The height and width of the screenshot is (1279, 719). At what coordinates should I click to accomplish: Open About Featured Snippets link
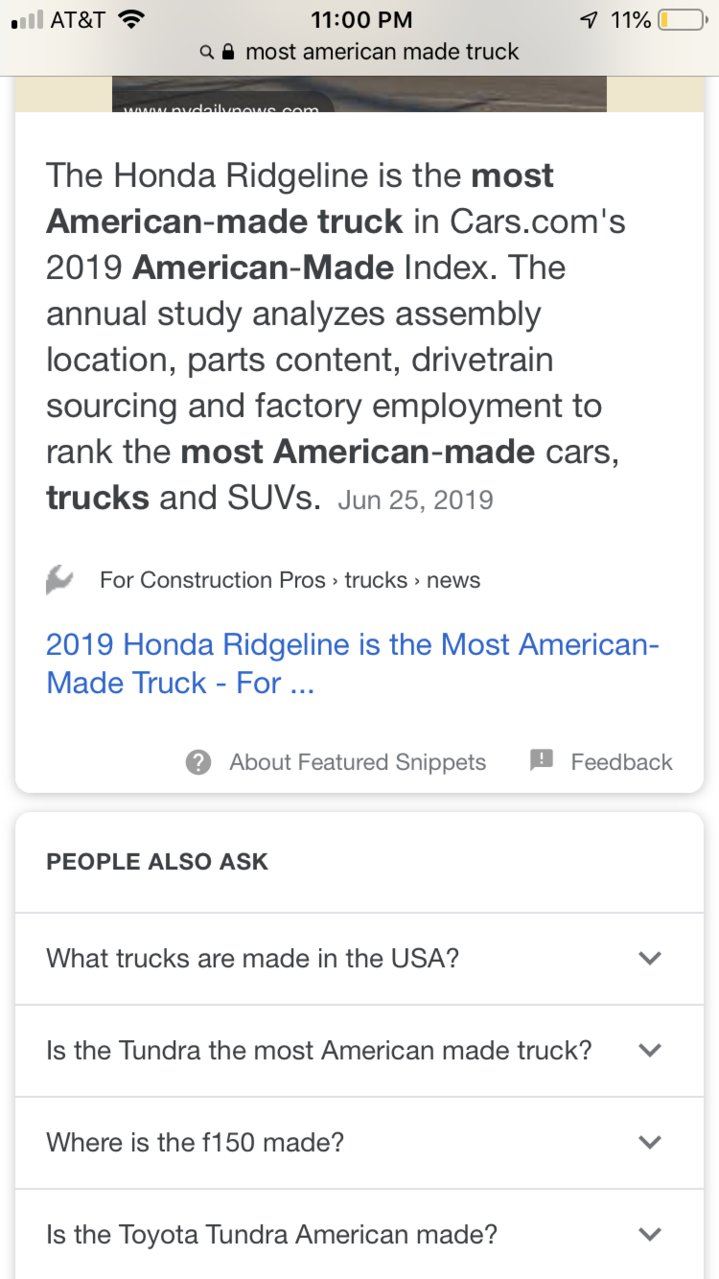point(357,762)
